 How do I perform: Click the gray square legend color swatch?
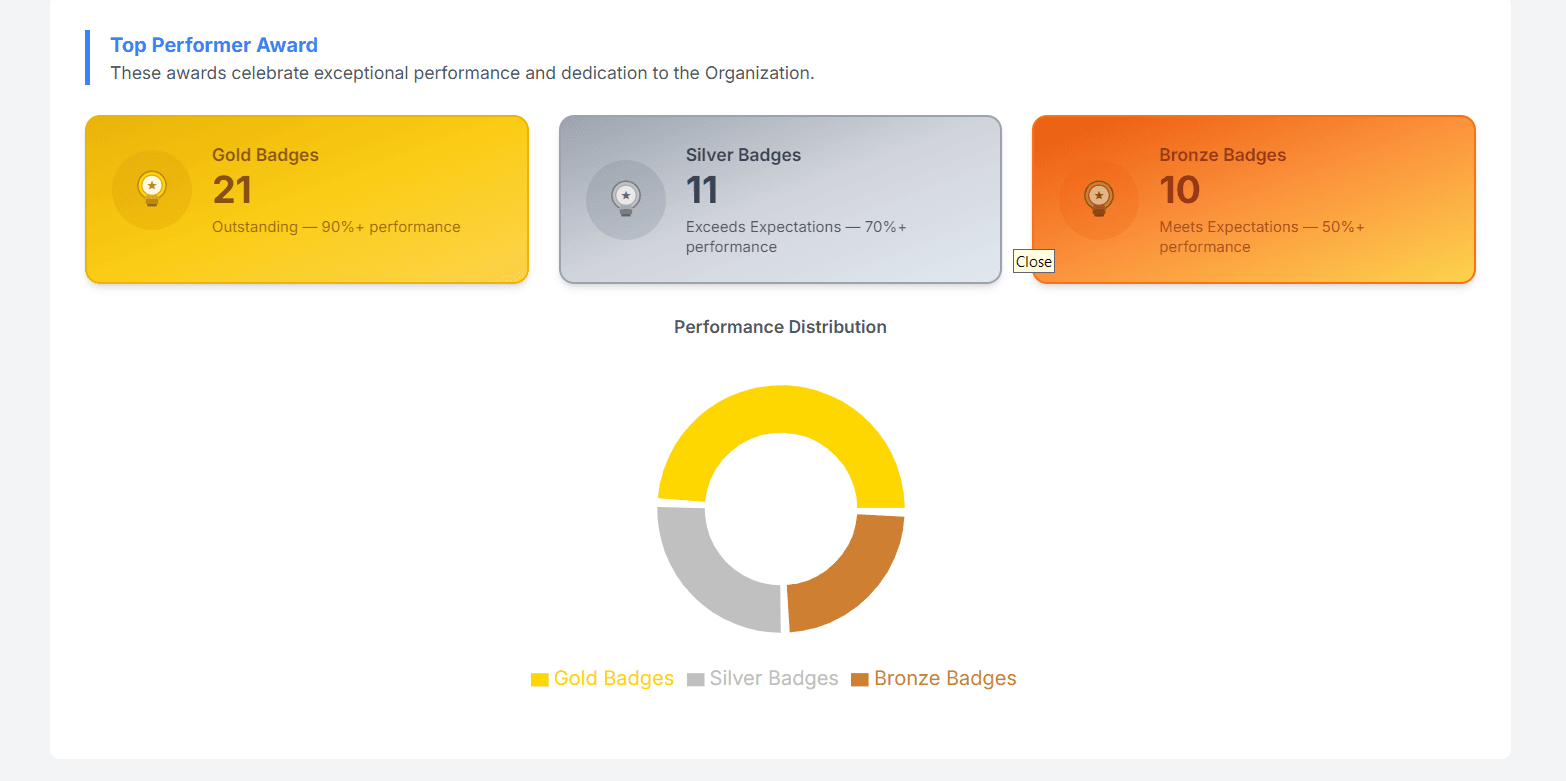[694, 678]
